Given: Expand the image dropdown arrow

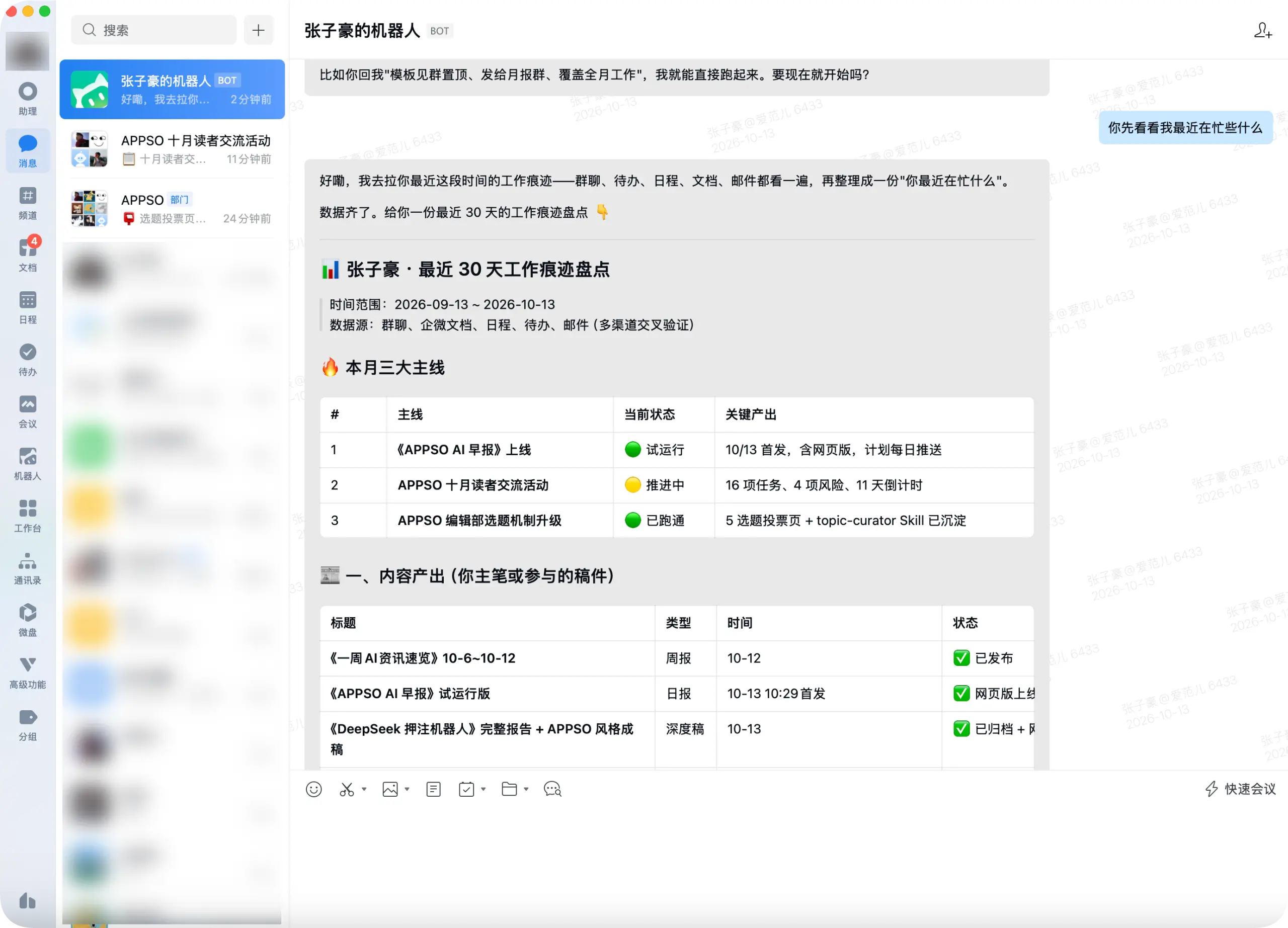Looking at the screenshot, I should [x=407, y=789].
